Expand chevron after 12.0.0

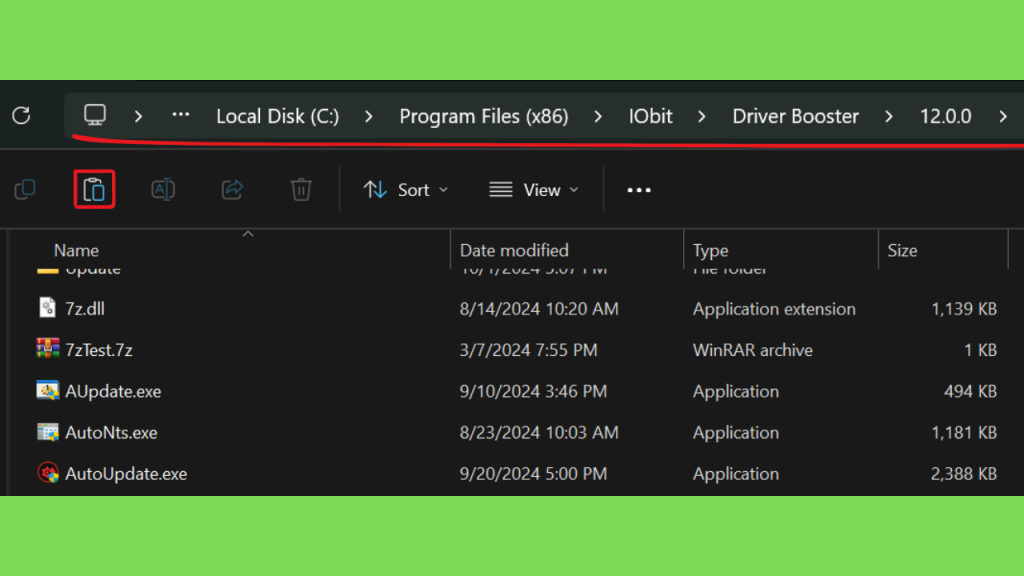1003,116
